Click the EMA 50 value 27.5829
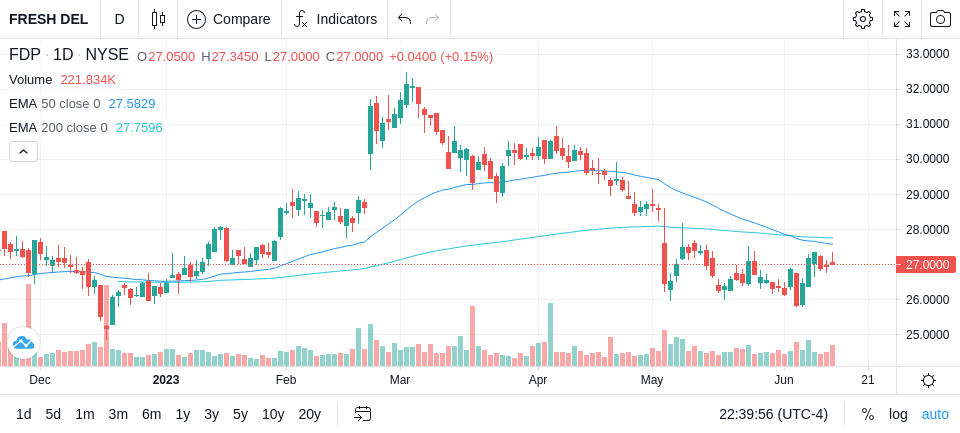This screenshot has width=960, height=433. [132, 104]
